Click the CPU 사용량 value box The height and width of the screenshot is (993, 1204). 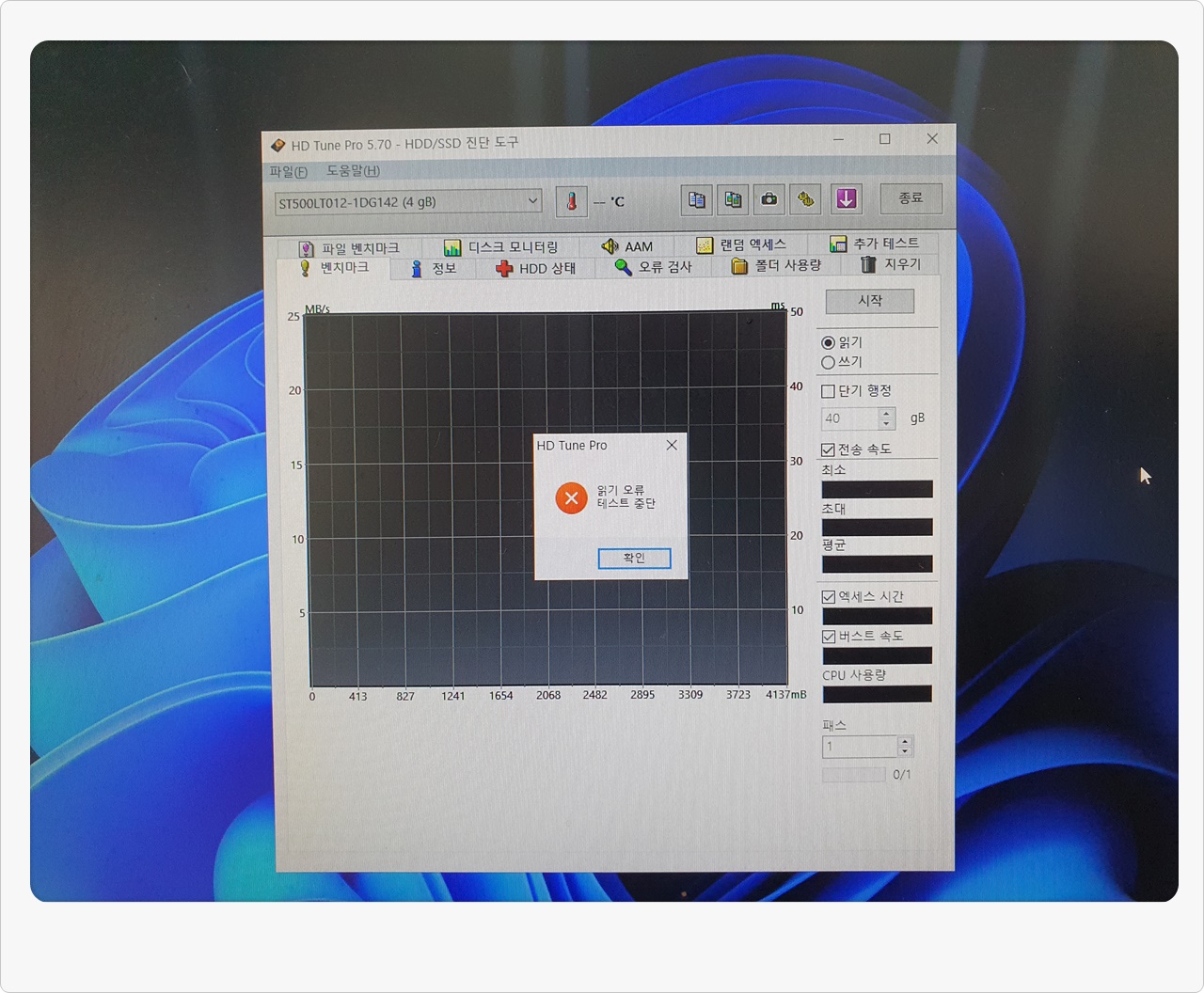pyautogui.click(x=878, y=695)
